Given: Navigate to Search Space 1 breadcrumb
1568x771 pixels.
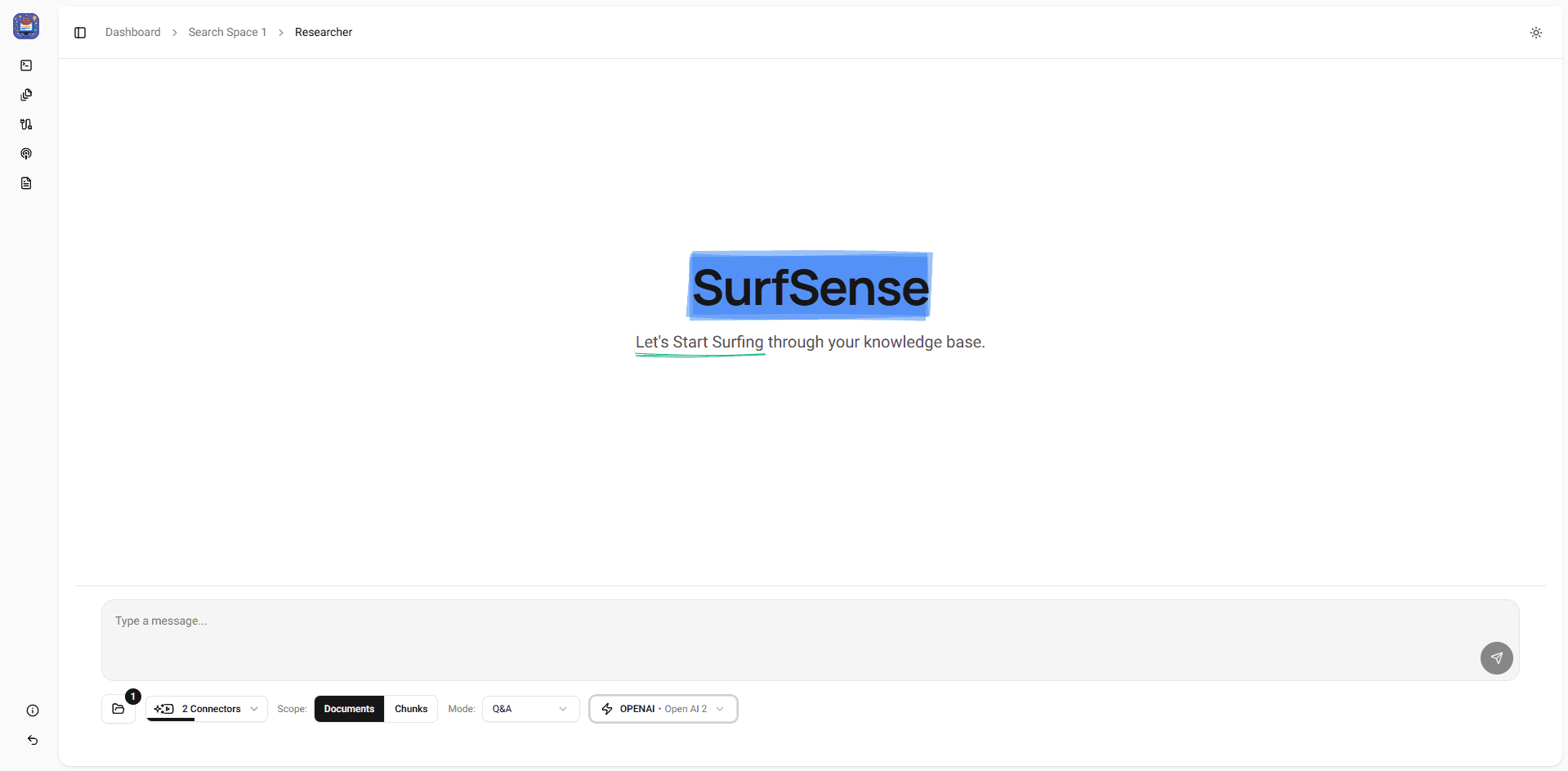Looking at the screenshot, I should (227, 33).
